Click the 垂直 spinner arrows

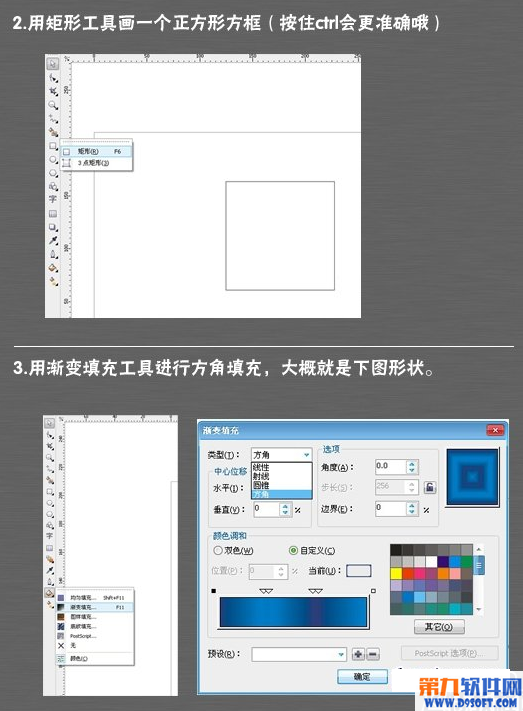click(285, 509)
